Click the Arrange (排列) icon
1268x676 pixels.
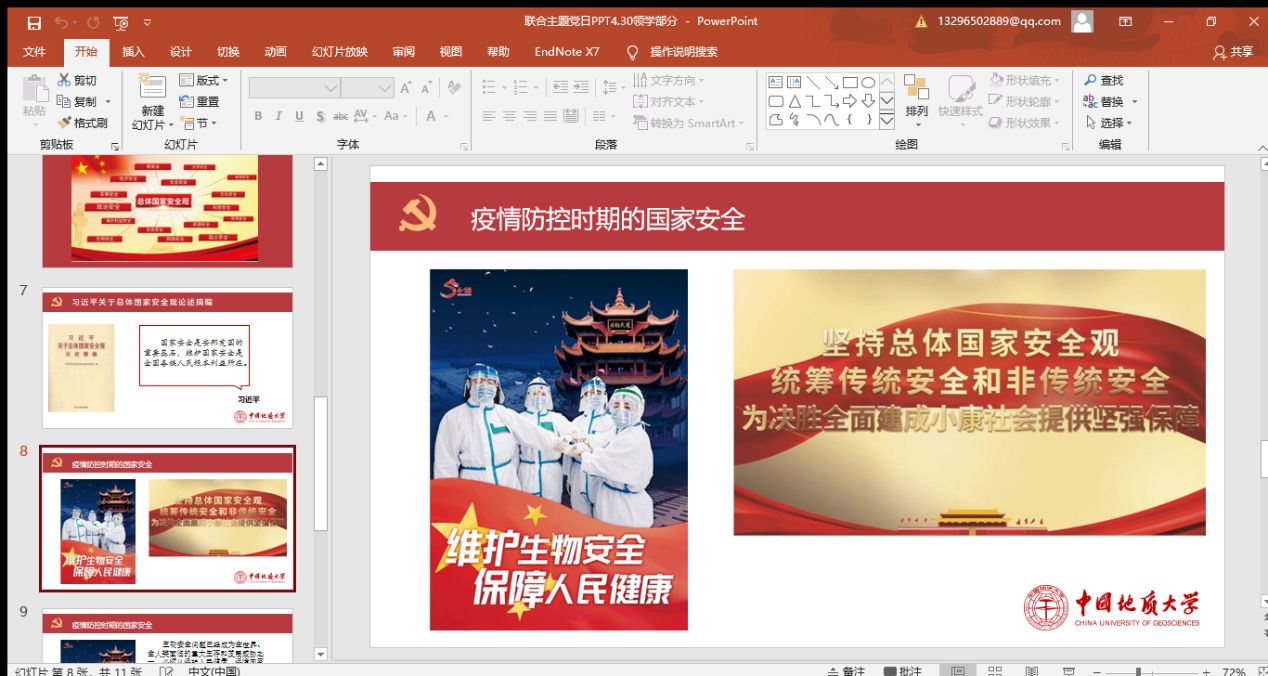[x=916, y=88]
